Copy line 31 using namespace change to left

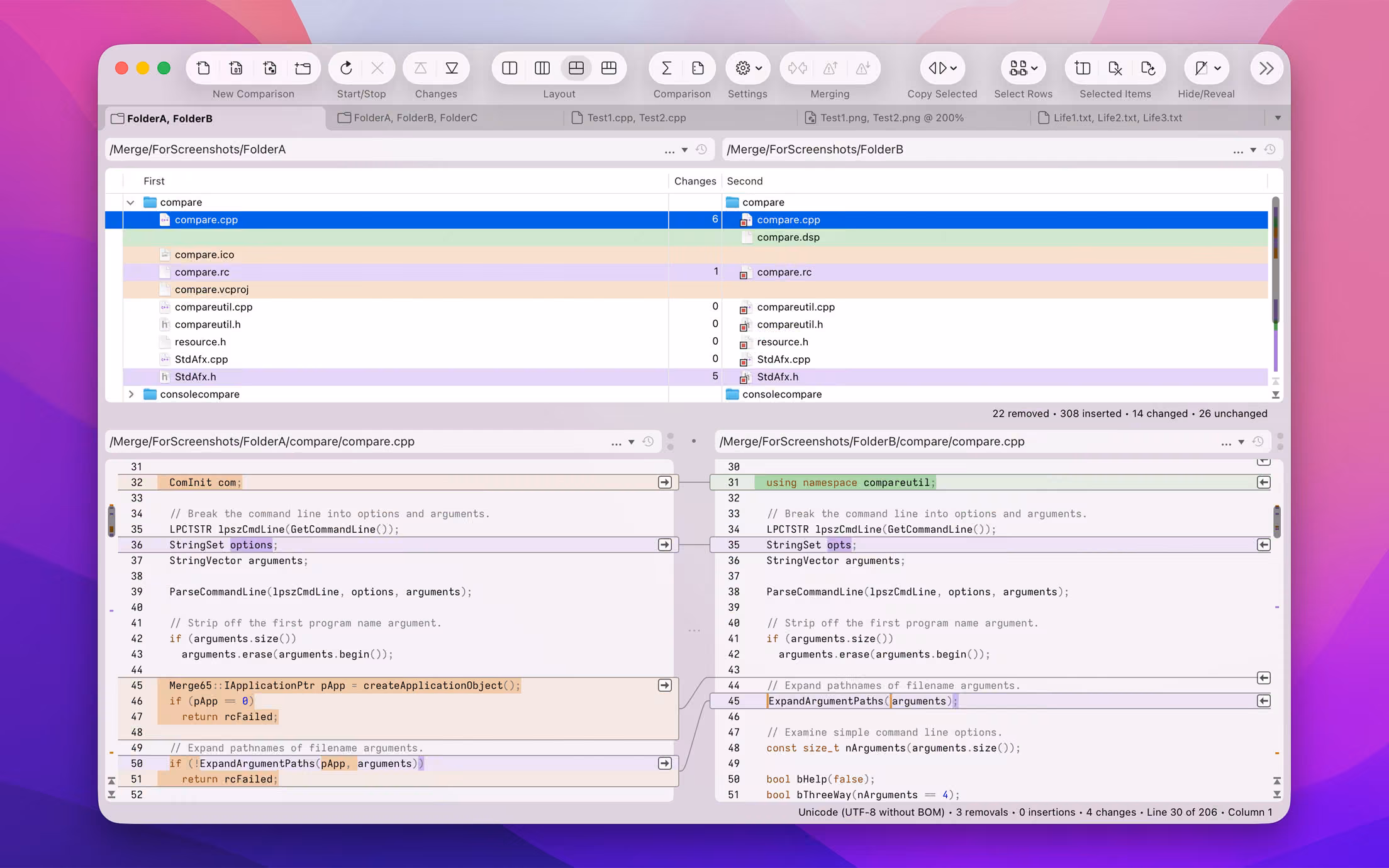1264,482
